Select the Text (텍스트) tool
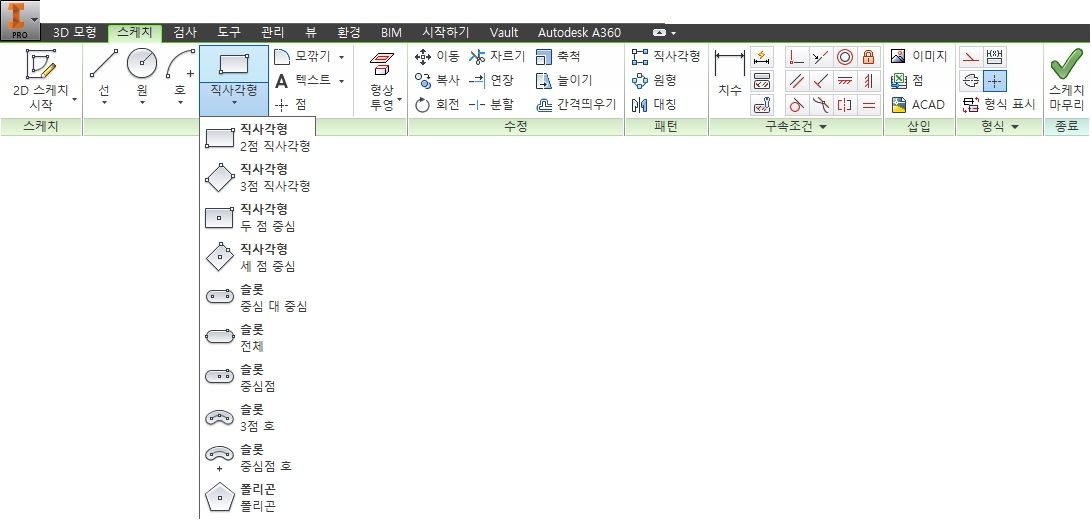 304,81
